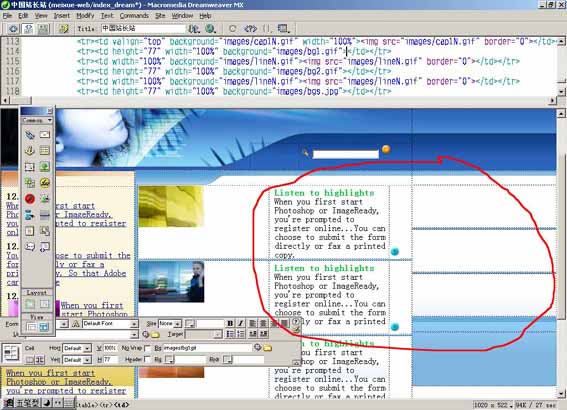Open the File menu

(x=7, y=16)
